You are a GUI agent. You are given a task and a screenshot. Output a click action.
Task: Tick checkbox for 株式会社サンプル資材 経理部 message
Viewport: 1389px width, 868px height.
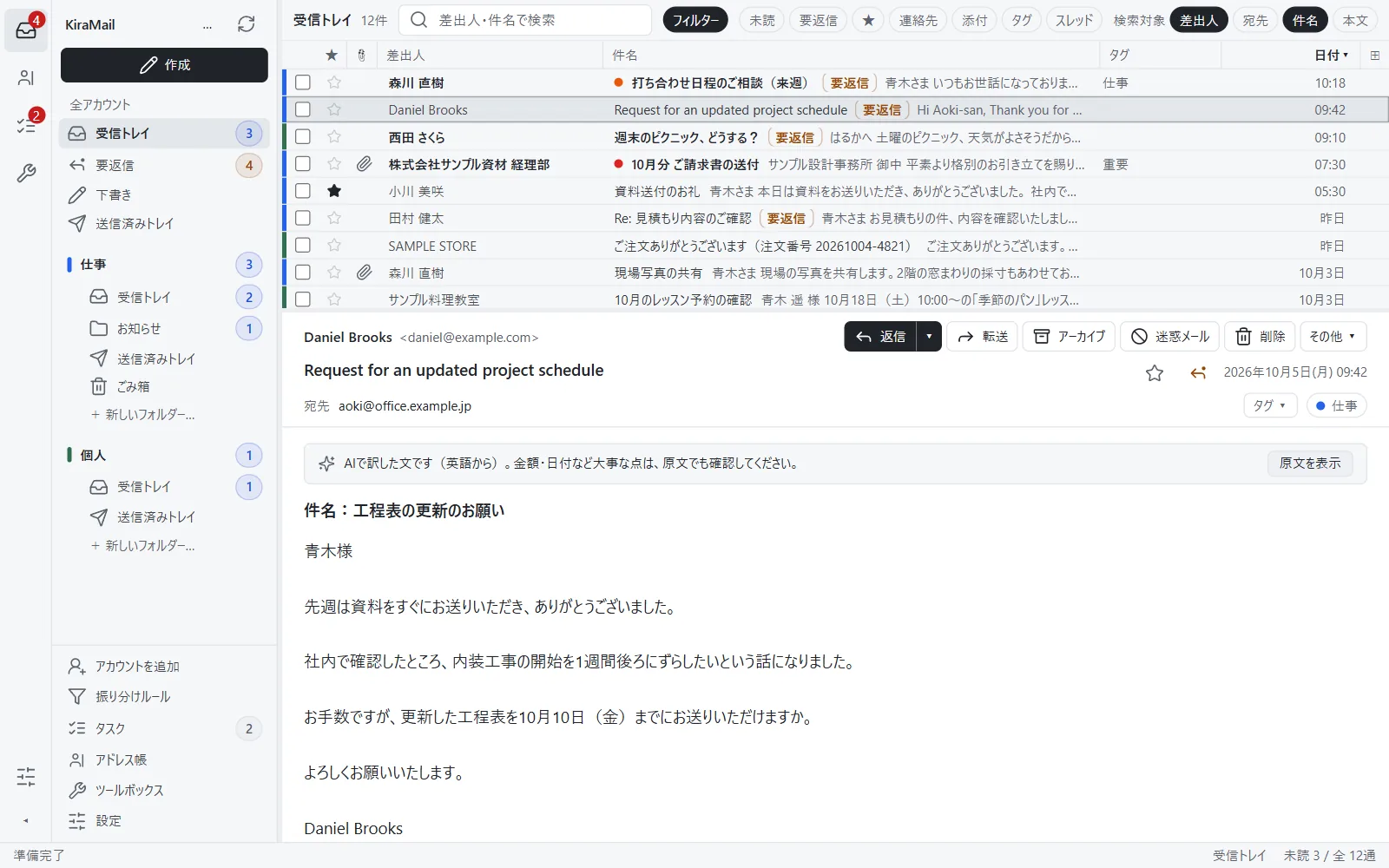303,163
